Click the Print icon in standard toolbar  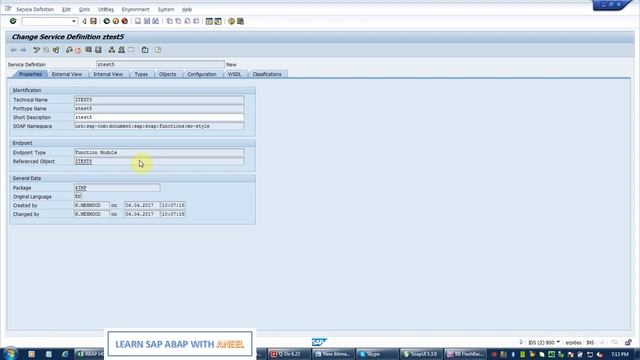click(138, 21)
